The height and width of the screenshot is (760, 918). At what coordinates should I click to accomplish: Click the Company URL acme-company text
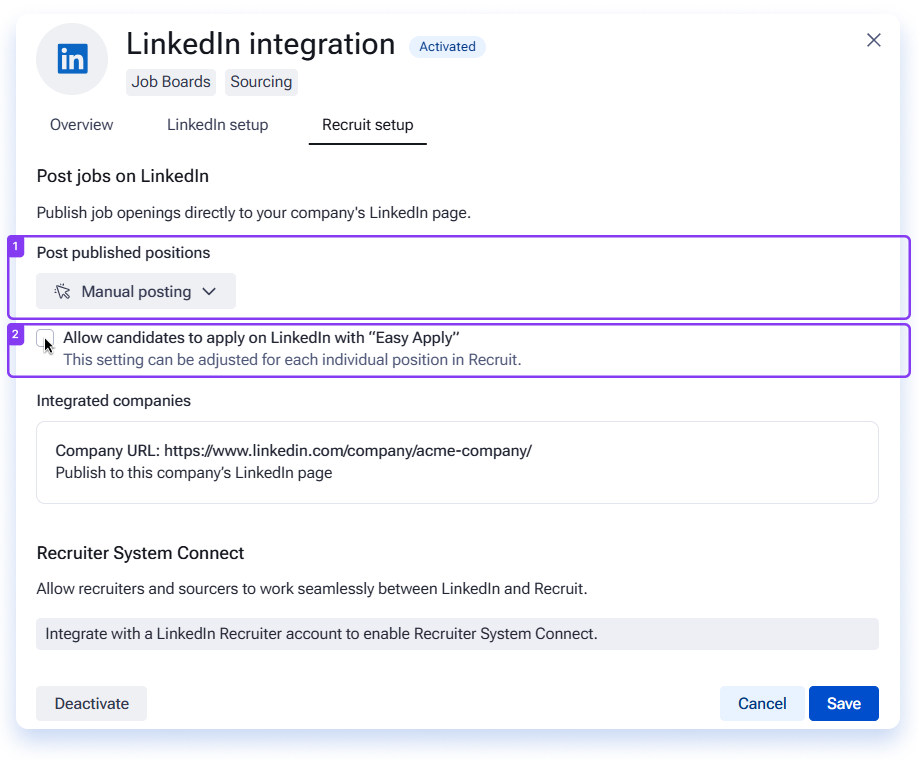293,451
